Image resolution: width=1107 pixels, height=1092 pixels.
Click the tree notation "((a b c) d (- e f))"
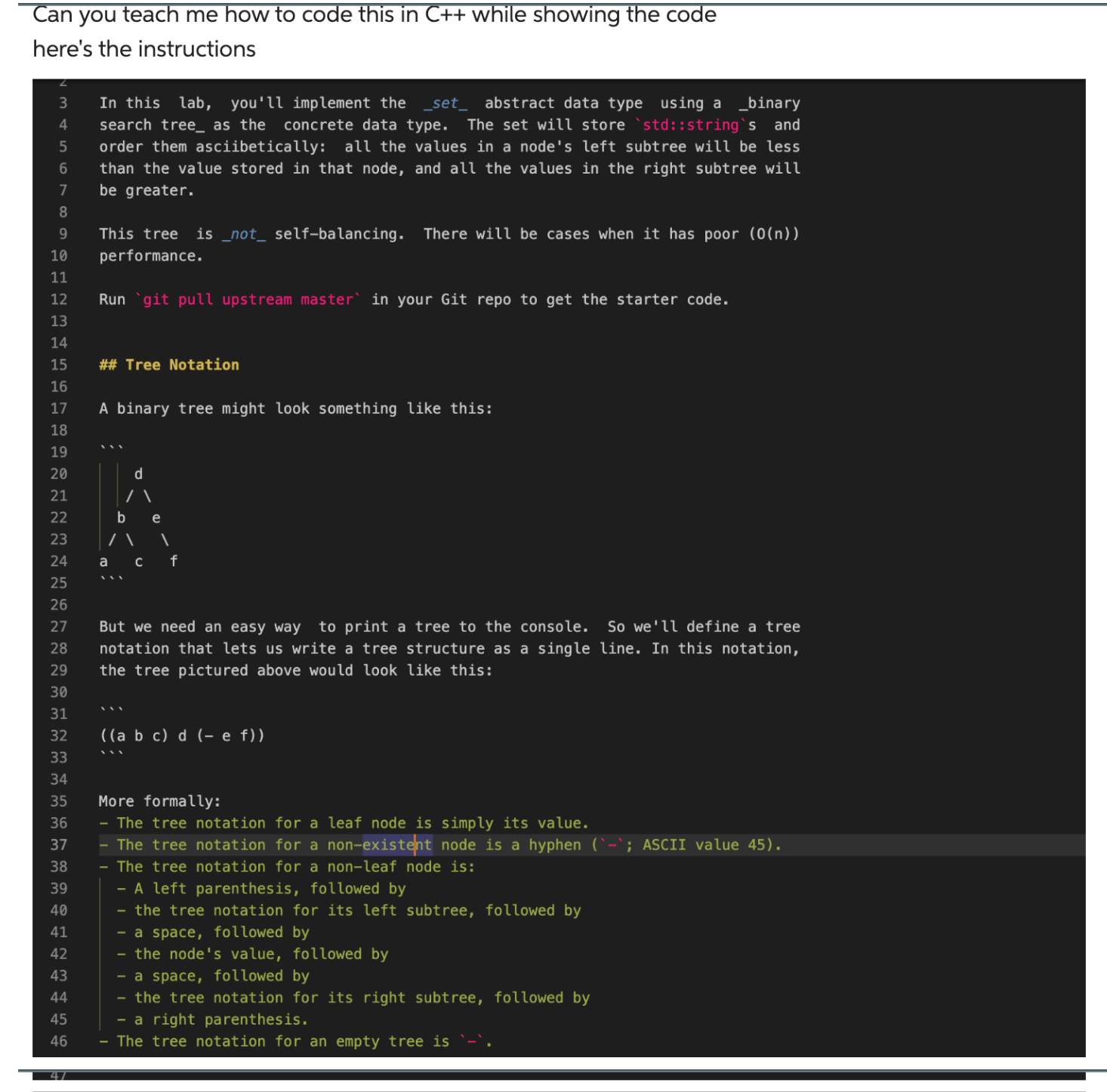[x=182, y=735]
